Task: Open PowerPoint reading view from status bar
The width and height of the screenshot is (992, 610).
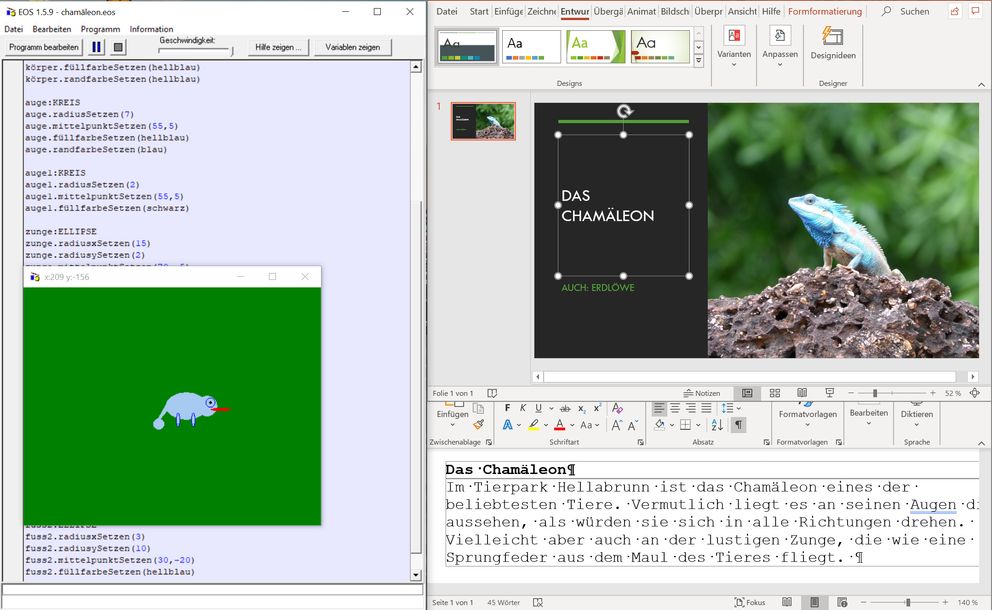Action: pos(801,393)
